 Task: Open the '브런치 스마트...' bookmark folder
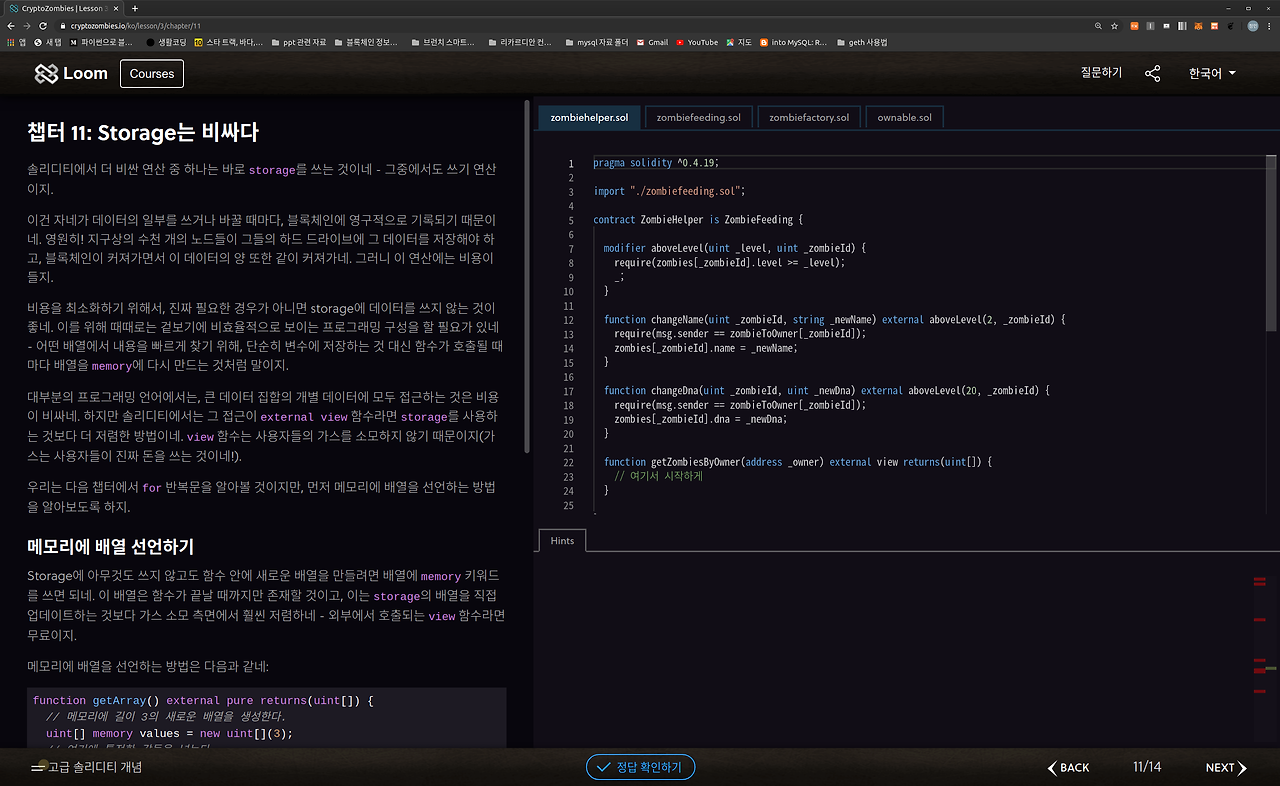tap(442, 42)
